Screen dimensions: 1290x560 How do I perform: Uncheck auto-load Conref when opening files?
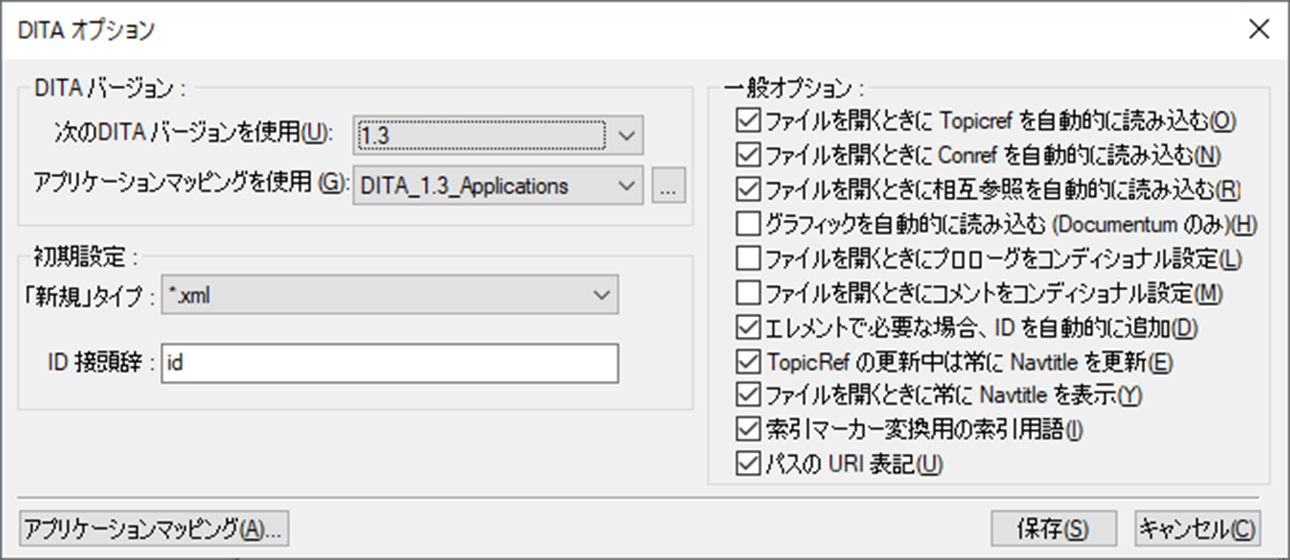[x=748, y=155]
